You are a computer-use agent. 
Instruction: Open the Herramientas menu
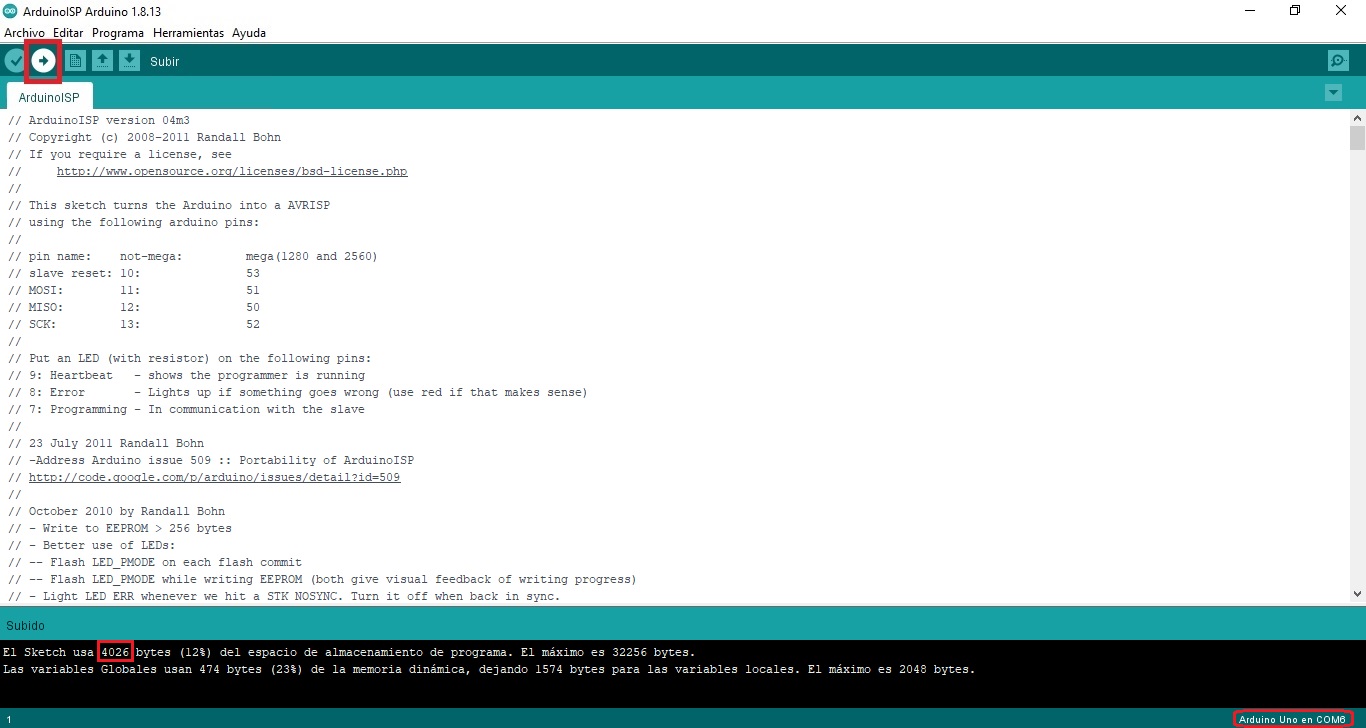coord(188,32)
